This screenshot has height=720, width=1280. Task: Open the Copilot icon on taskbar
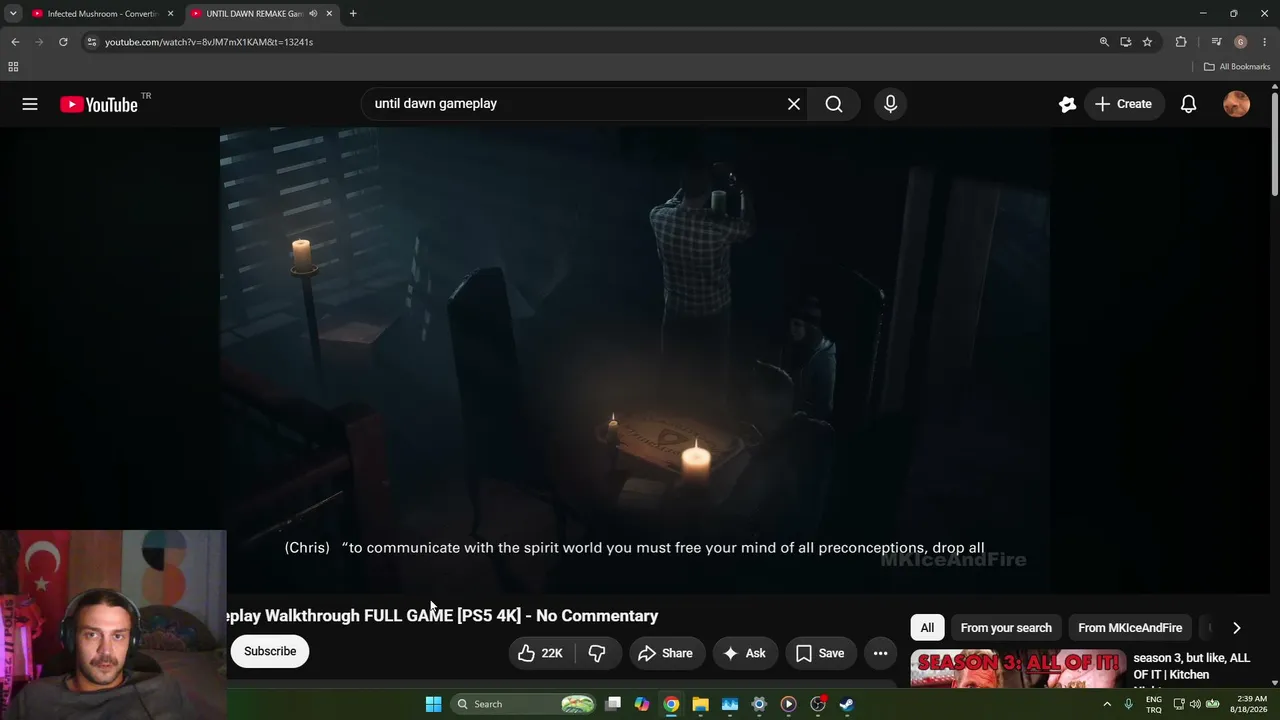tap(642, 704)
